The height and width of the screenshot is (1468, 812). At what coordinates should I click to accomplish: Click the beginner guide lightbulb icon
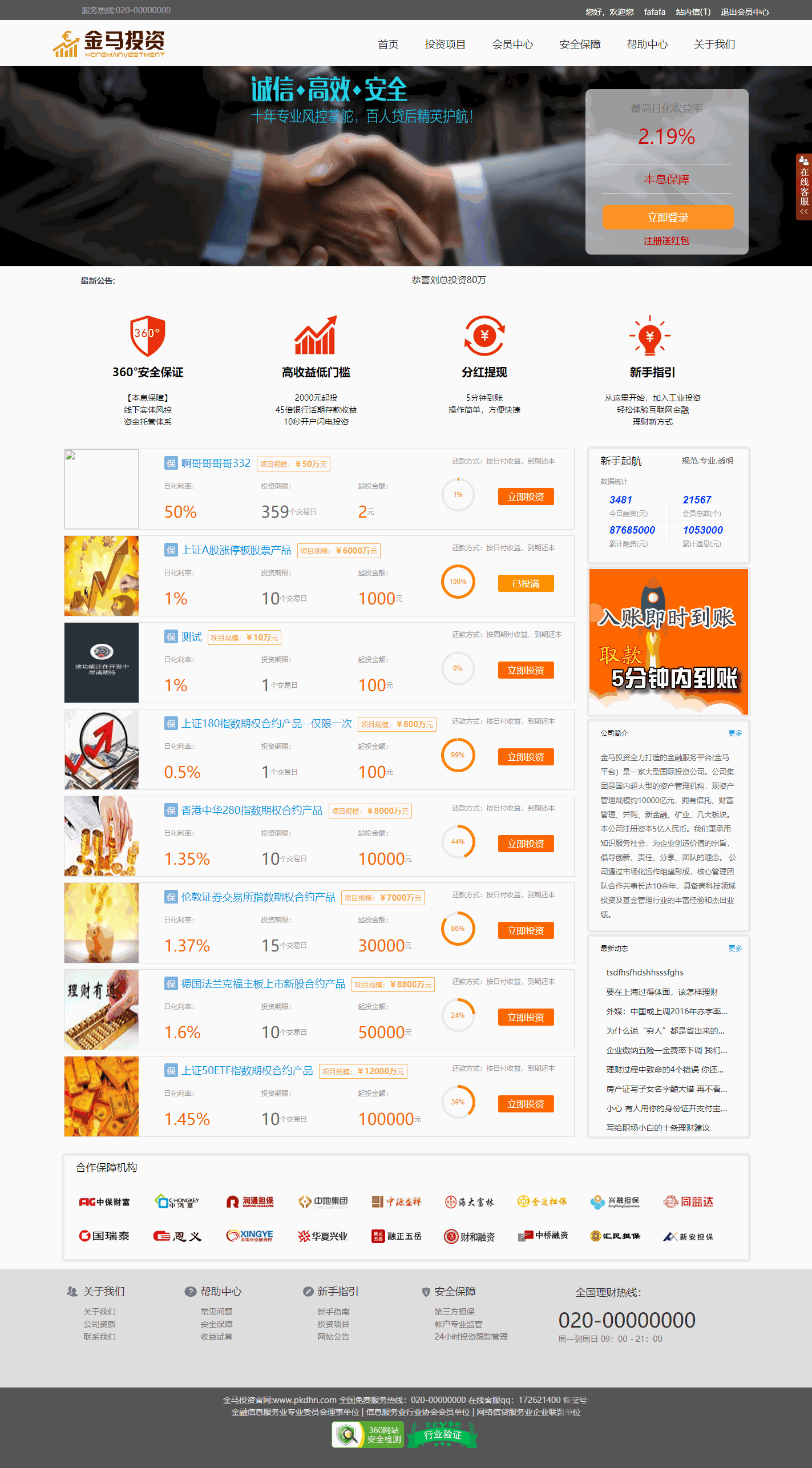click(650, 335)
